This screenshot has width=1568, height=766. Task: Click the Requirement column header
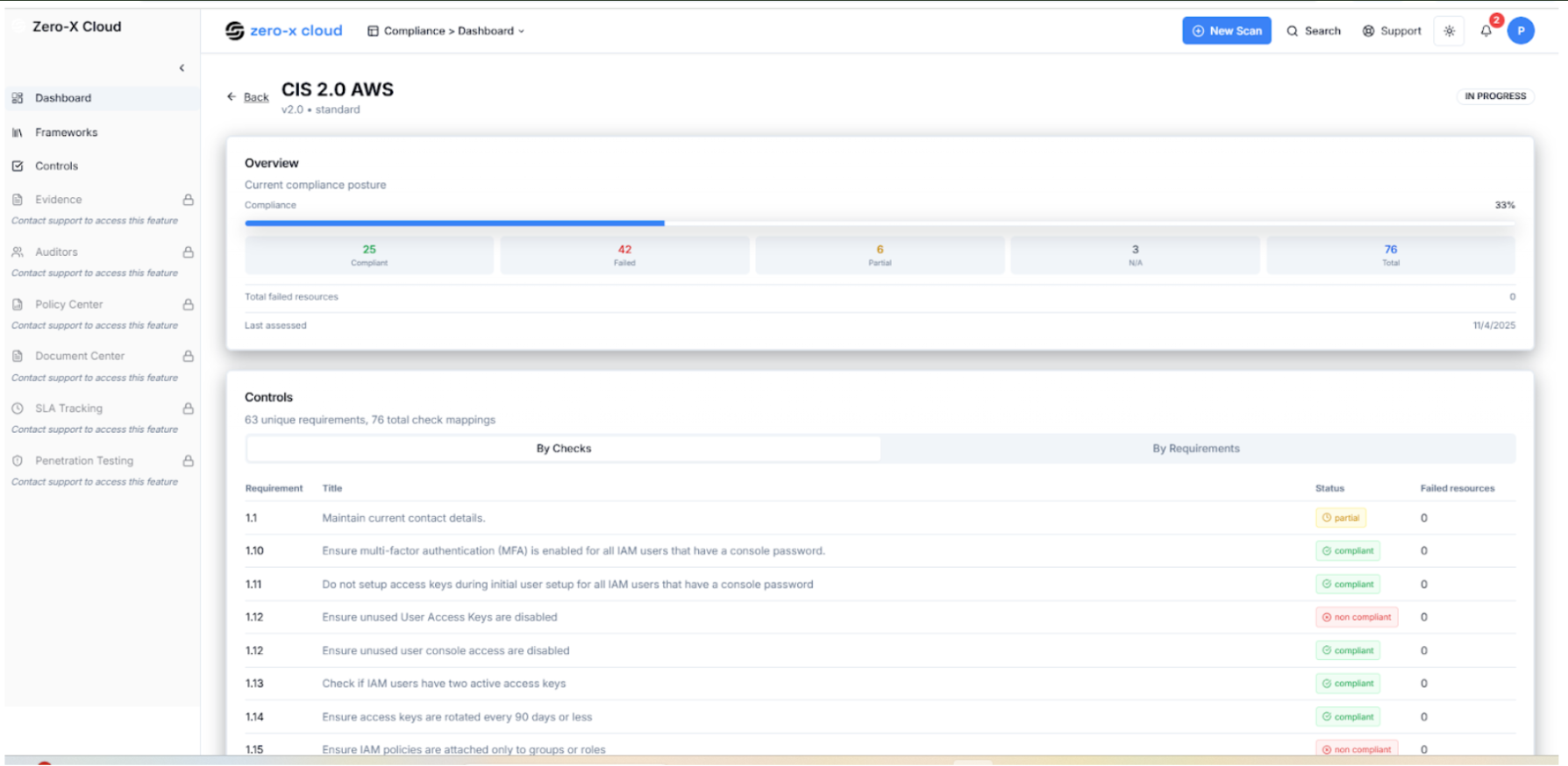tap(274, 488)
